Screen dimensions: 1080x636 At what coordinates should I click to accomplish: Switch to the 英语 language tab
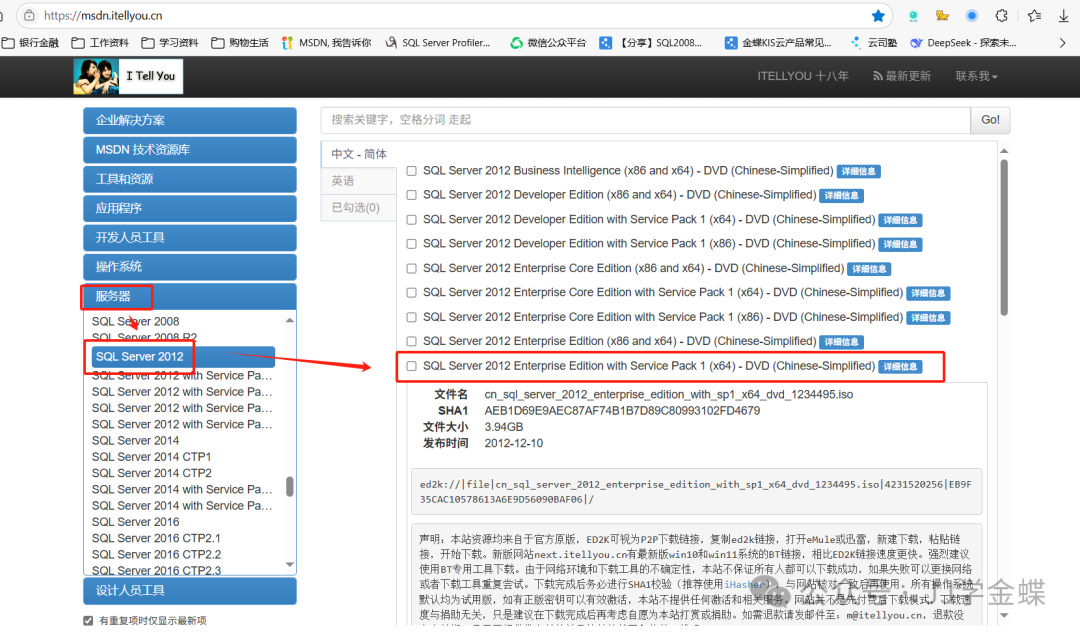click(343, 181)
